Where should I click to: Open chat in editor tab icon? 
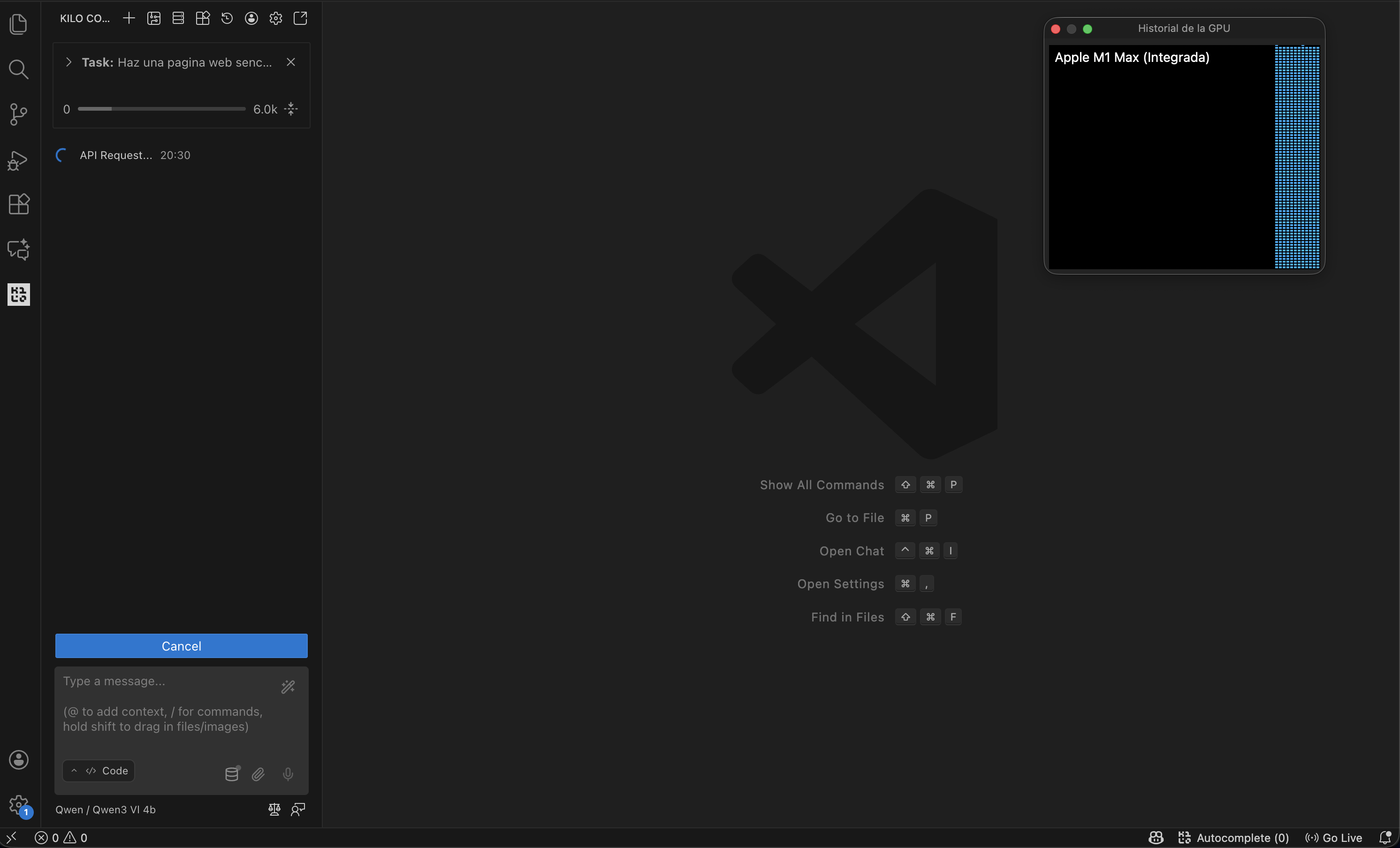(301, 18)
